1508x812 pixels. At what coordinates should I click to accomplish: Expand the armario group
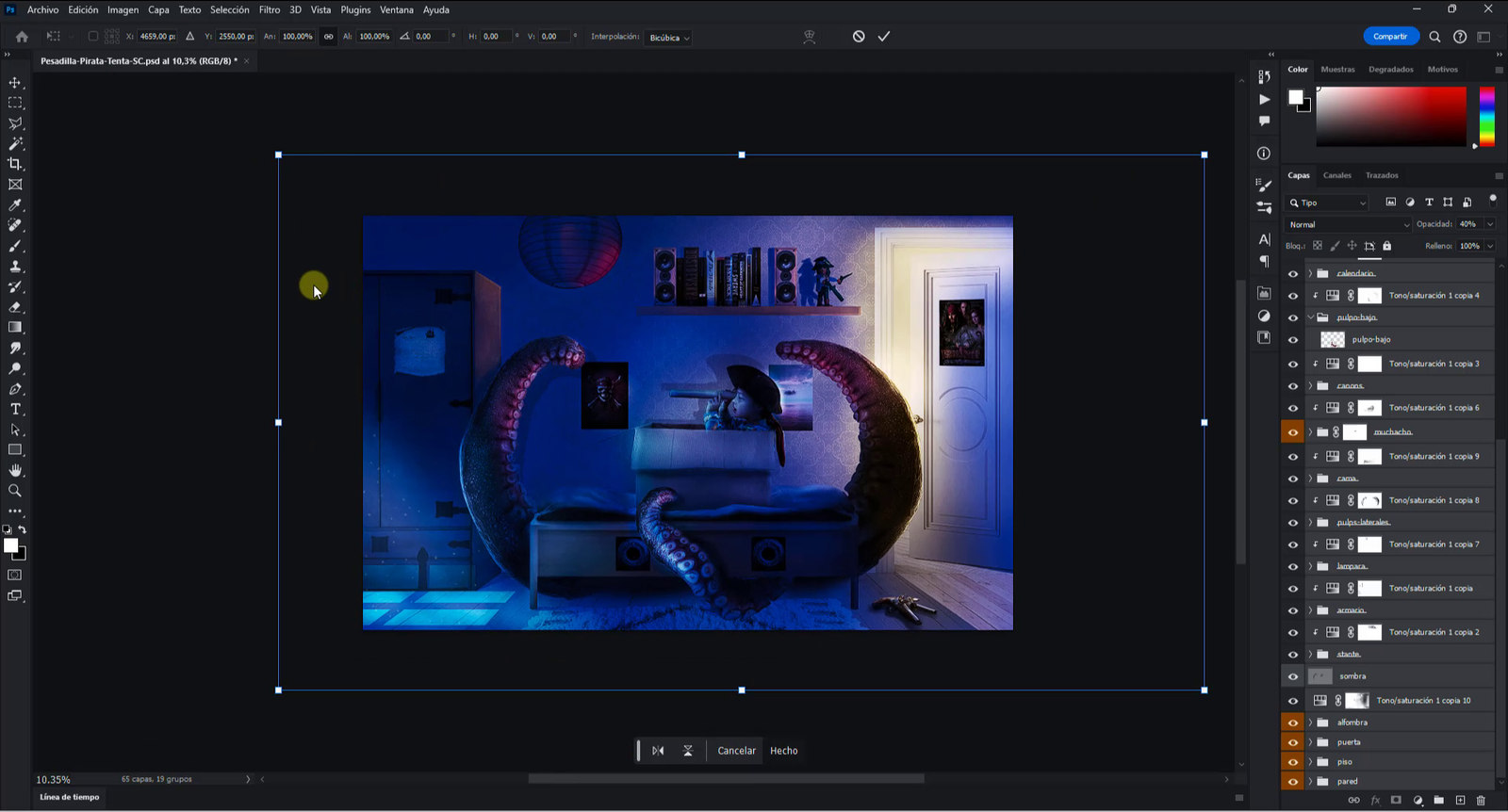coord(1310,610)
